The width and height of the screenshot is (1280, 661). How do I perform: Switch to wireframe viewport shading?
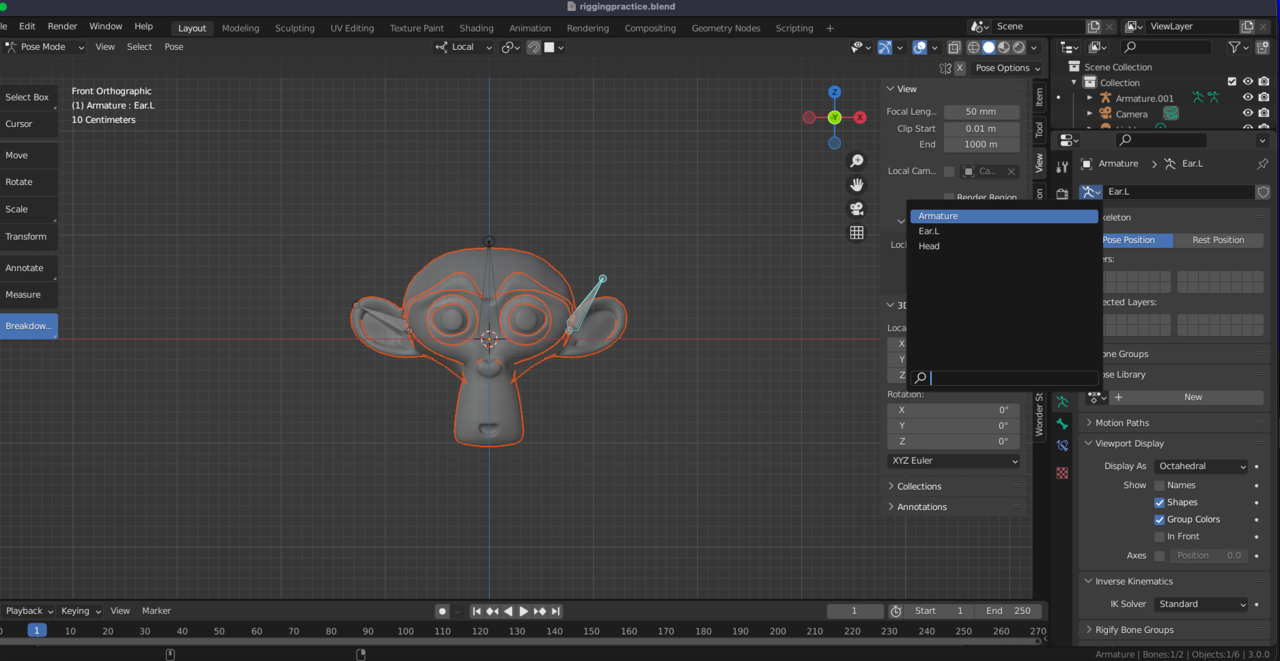click(x=973, y=47)
